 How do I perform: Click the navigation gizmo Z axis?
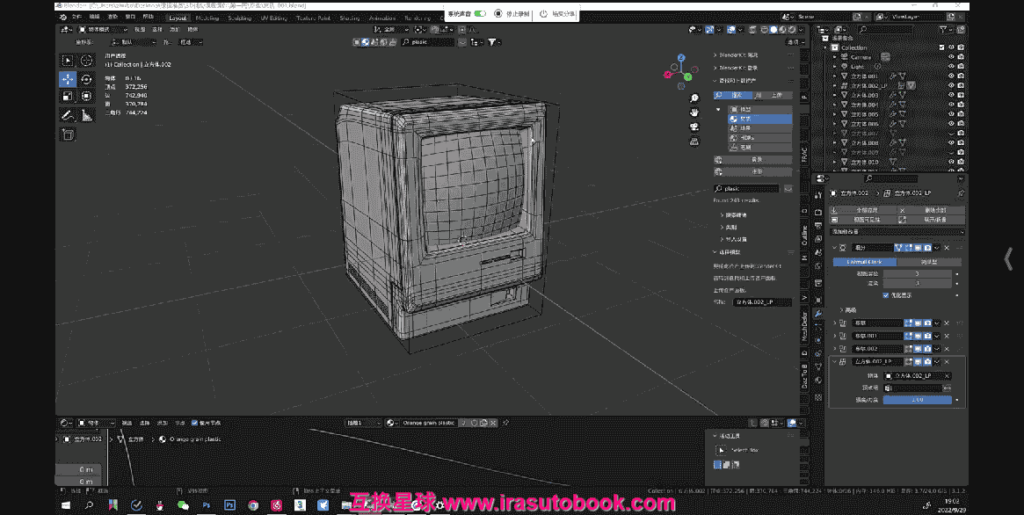pyautogui.click(x=681, y=58)
